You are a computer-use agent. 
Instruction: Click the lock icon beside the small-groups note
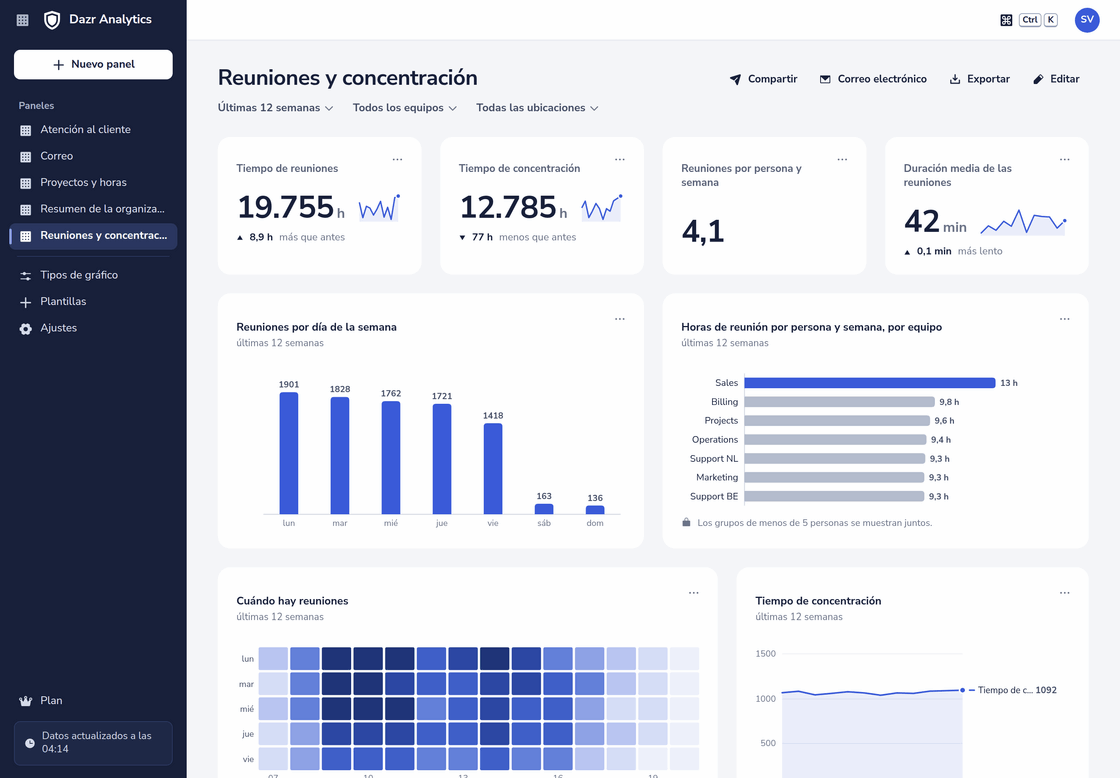tap(686, 522)
